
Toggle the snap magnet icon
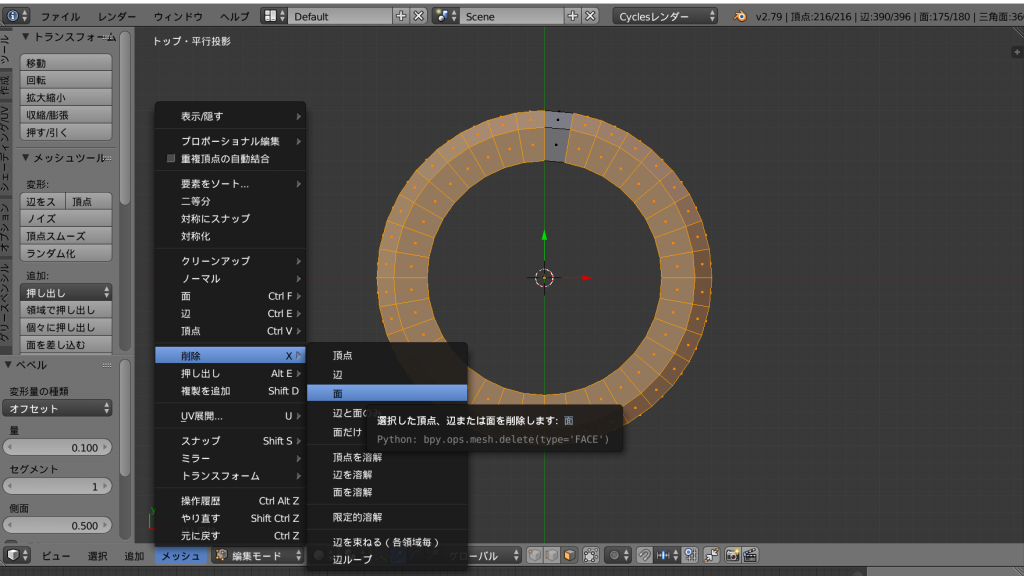tap(645, 555)
